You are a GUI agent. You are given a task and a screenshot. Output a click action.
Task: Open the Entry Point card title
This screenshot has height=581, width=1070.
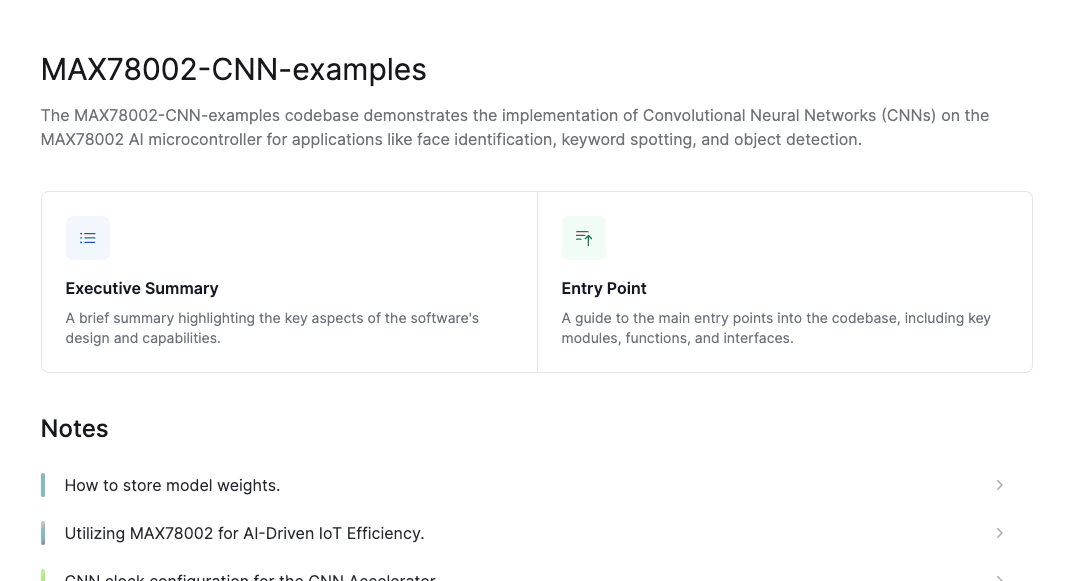click(x=604, y=288)
